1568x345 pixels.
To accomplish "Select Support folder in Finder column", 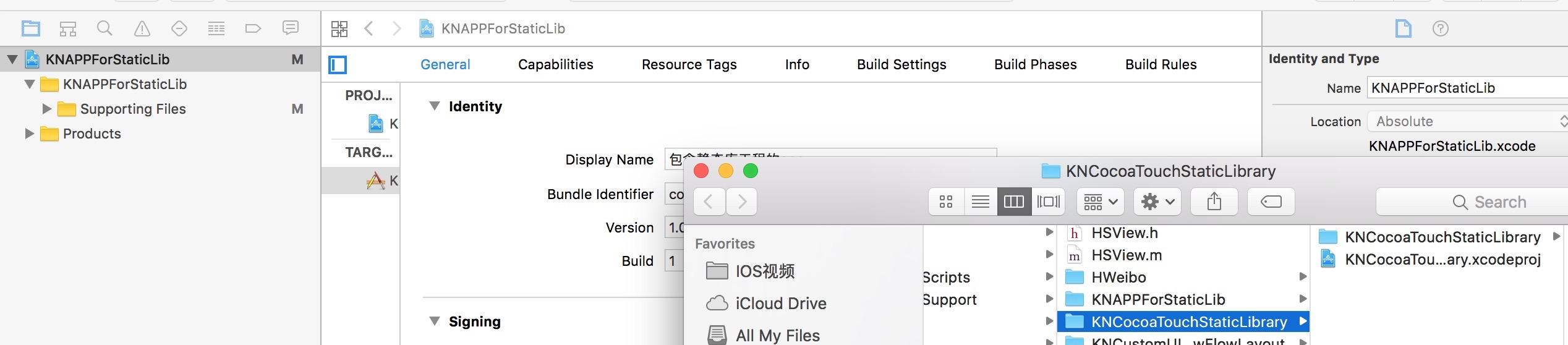I will tap(950, 300).
